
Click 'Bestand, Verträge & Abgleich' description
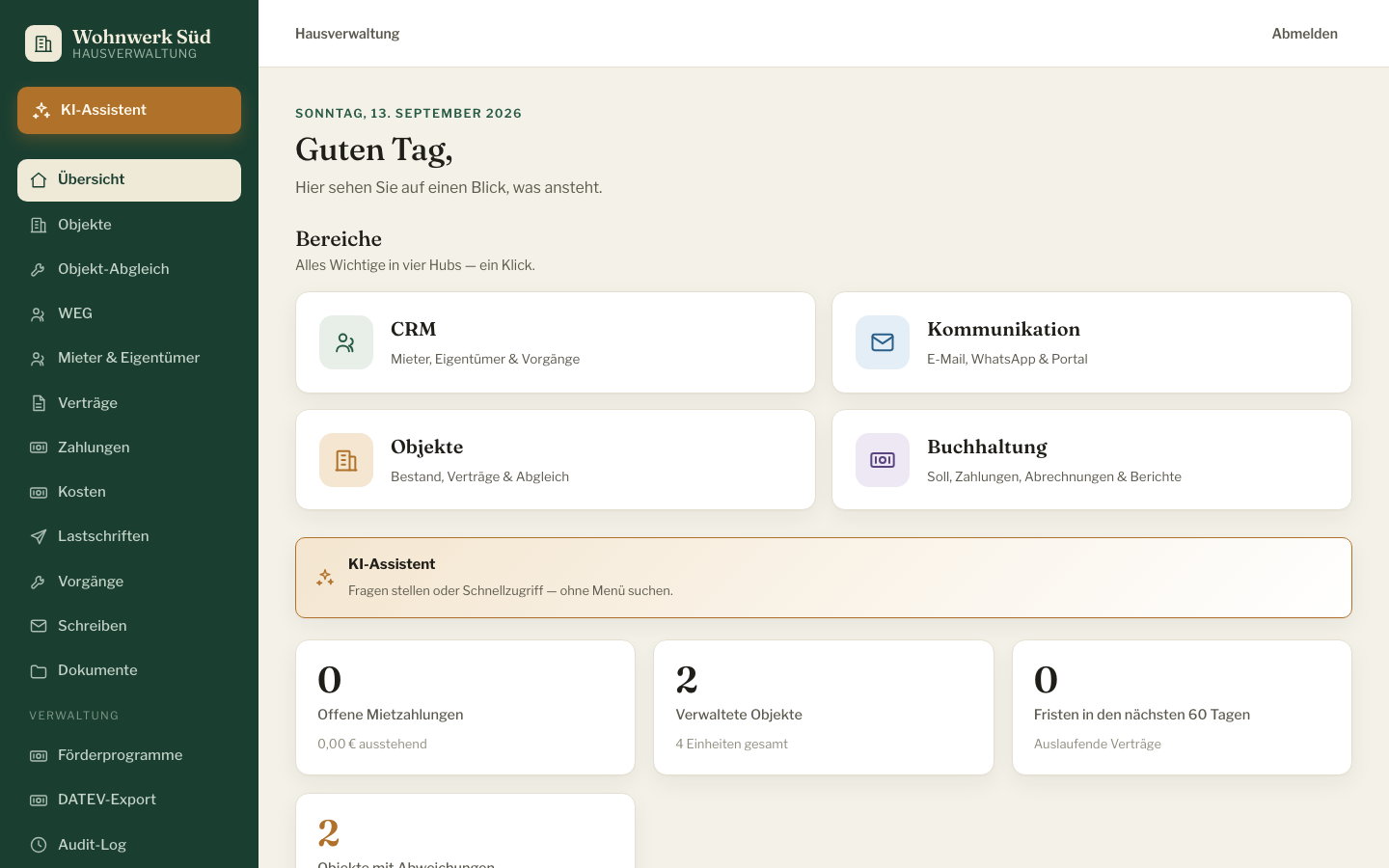(x=479, y=476)
